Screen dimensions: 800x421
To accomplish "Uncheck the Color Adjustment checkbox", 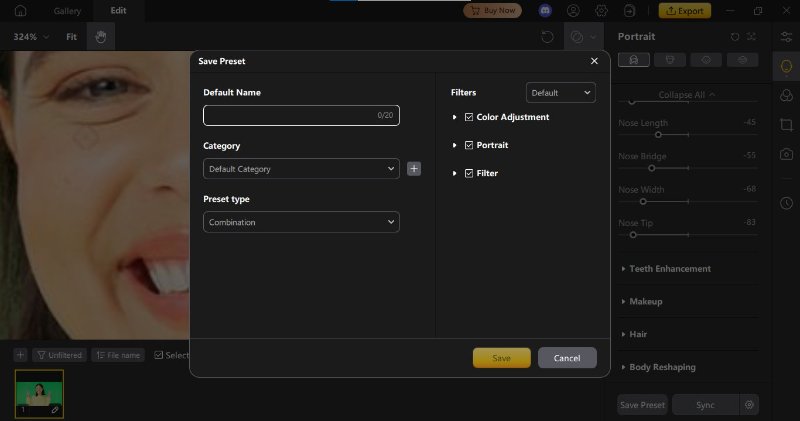I will (469, 117).
